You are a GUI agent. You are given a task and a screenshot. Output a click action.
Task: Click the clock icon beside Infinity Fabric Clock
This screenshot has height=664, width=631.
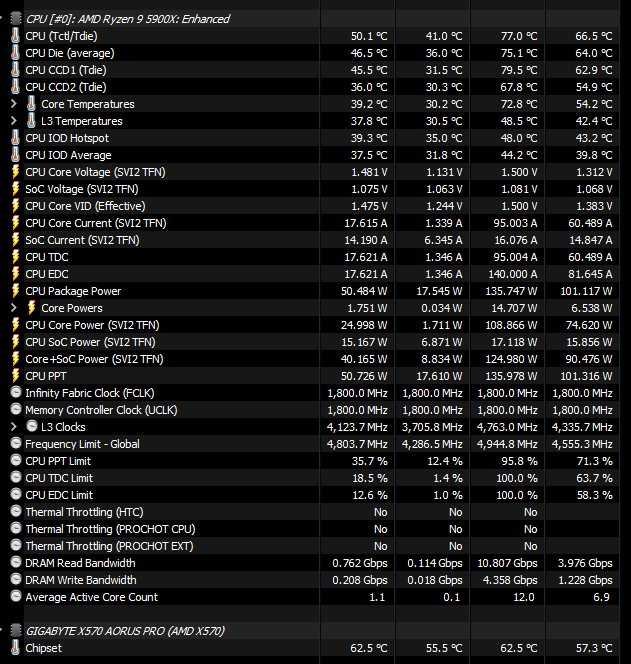[16, 392]
